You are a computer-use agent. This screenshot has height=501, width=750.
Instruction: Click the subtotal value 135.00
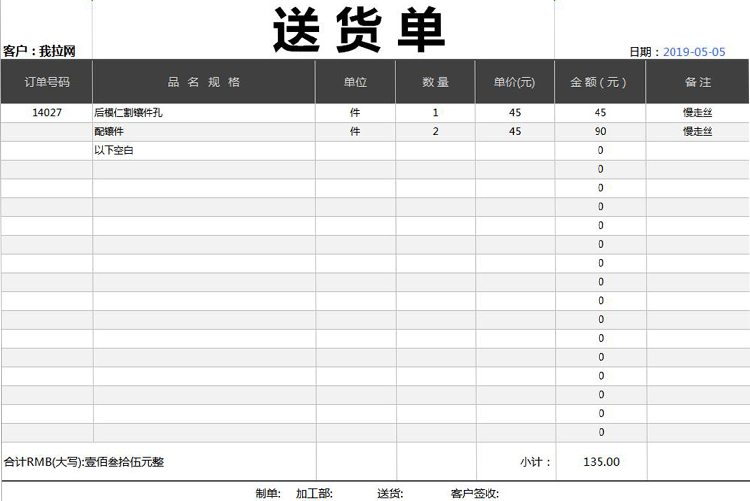601,462
